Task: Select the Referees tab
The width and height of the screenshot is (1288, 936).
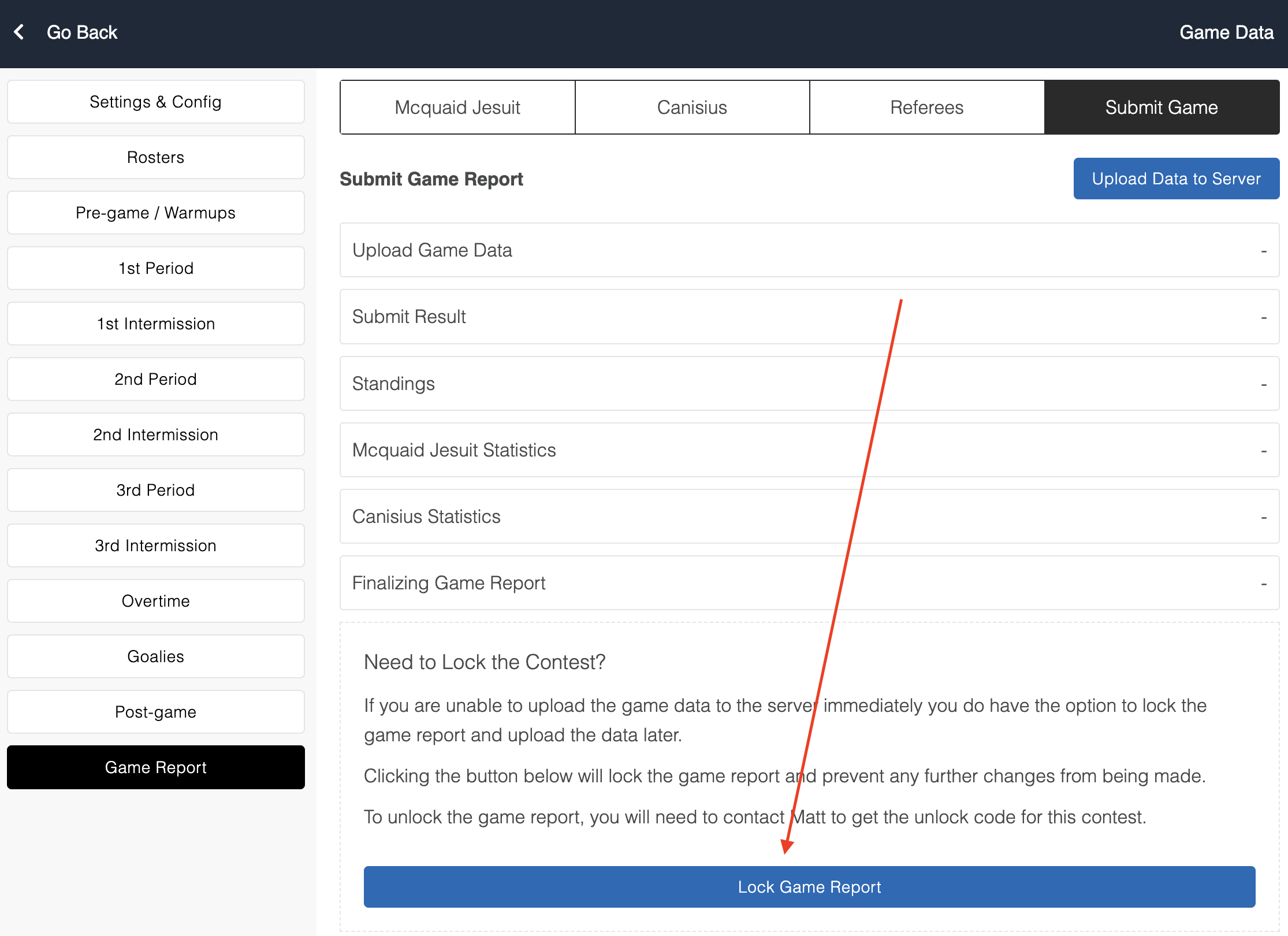Action: [x=926, y=107]
